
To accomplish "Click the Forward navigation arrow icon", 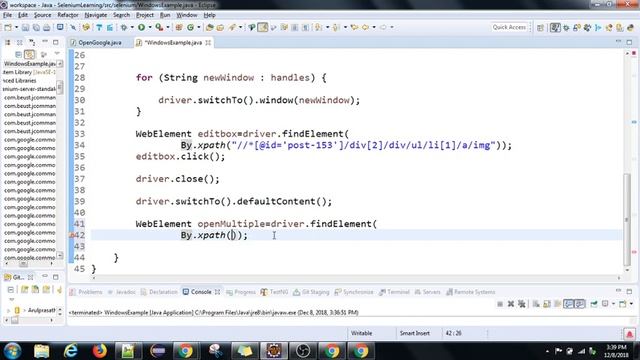I will (383, 27).
